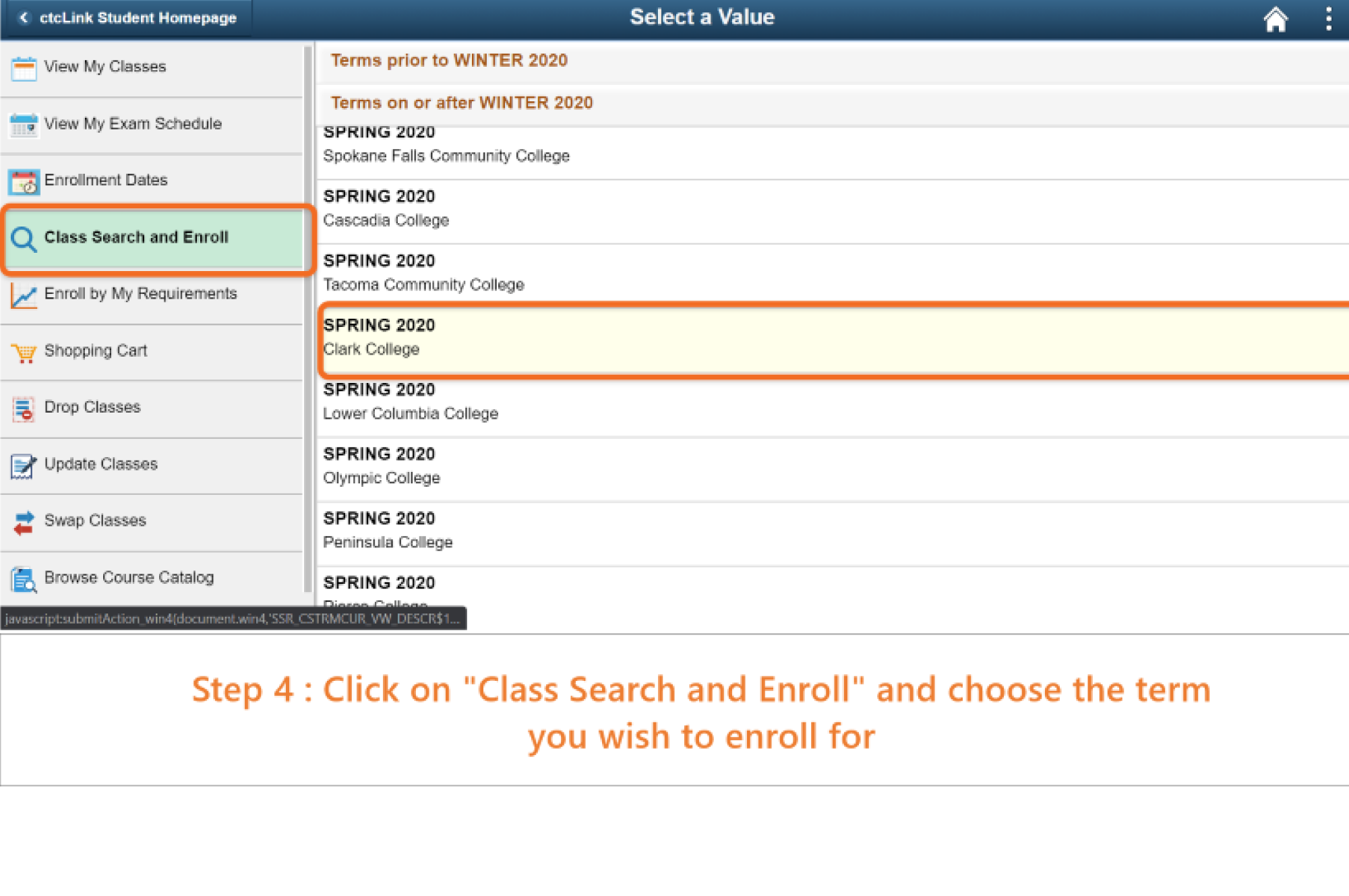Open Enroll by My Requirements menu item
The height and width of the screenshot is (896, 1349).
[140, 294]
